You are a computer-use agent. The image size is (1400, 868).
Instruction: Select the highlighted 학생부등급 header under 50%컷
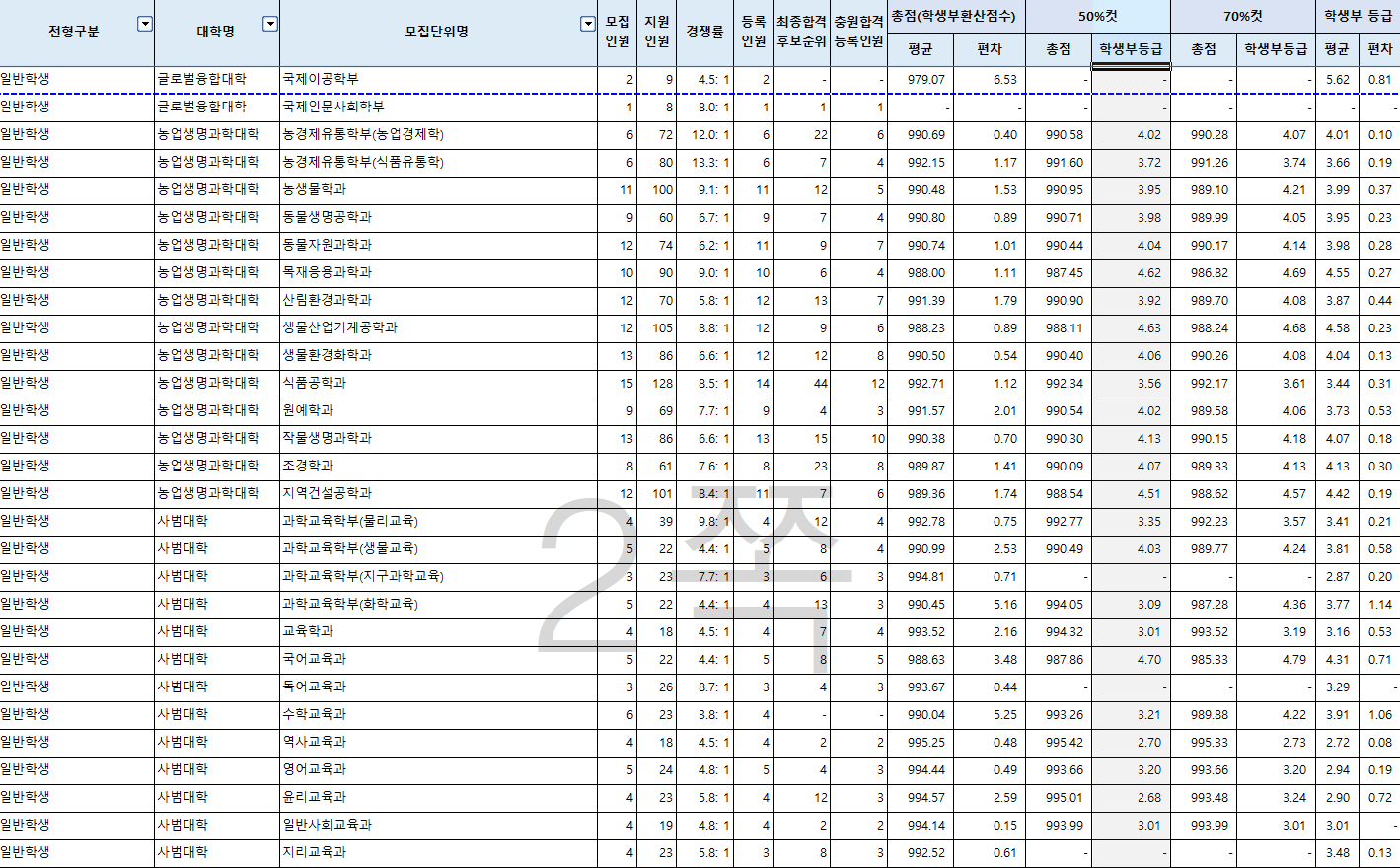(1131, 49)
